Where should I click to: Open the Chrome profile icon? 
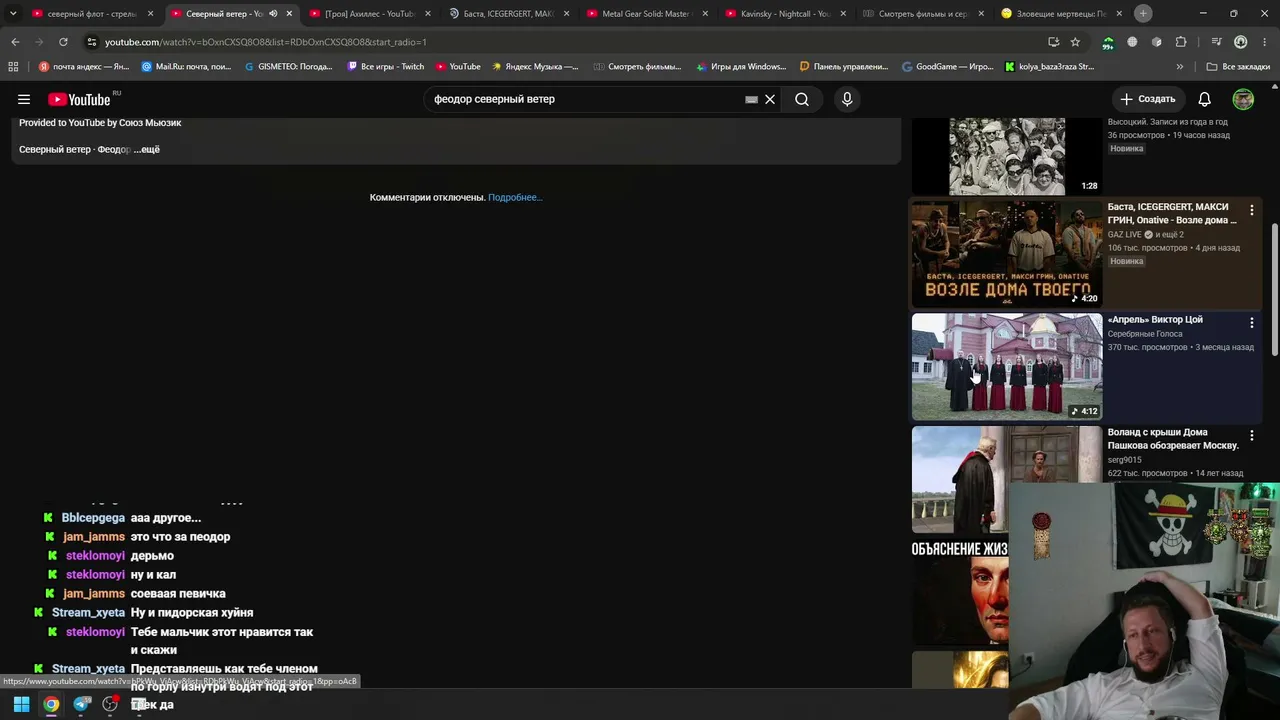[x=1241, y=42]
